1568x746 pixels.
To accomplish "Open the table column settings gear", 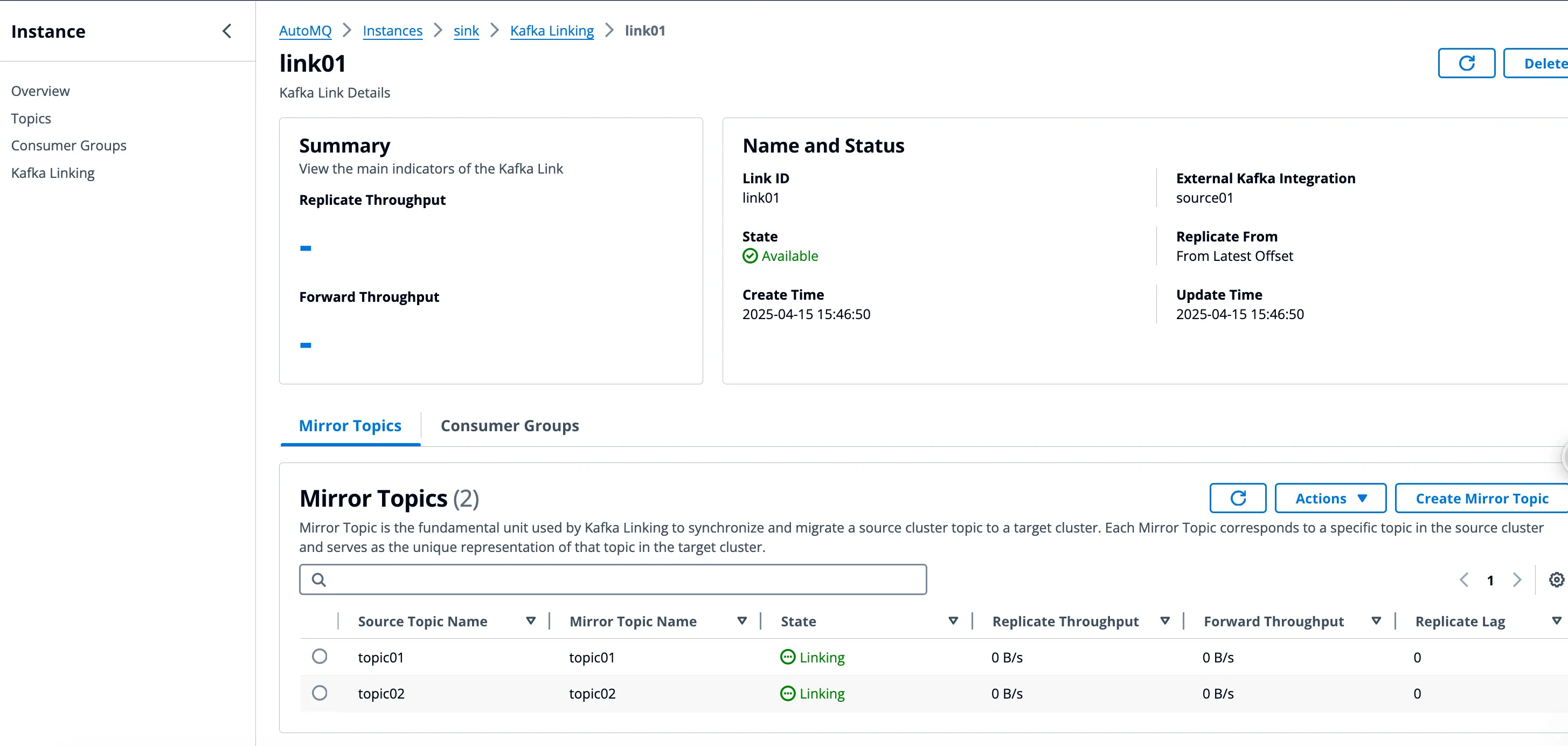I will point(1556,579).
